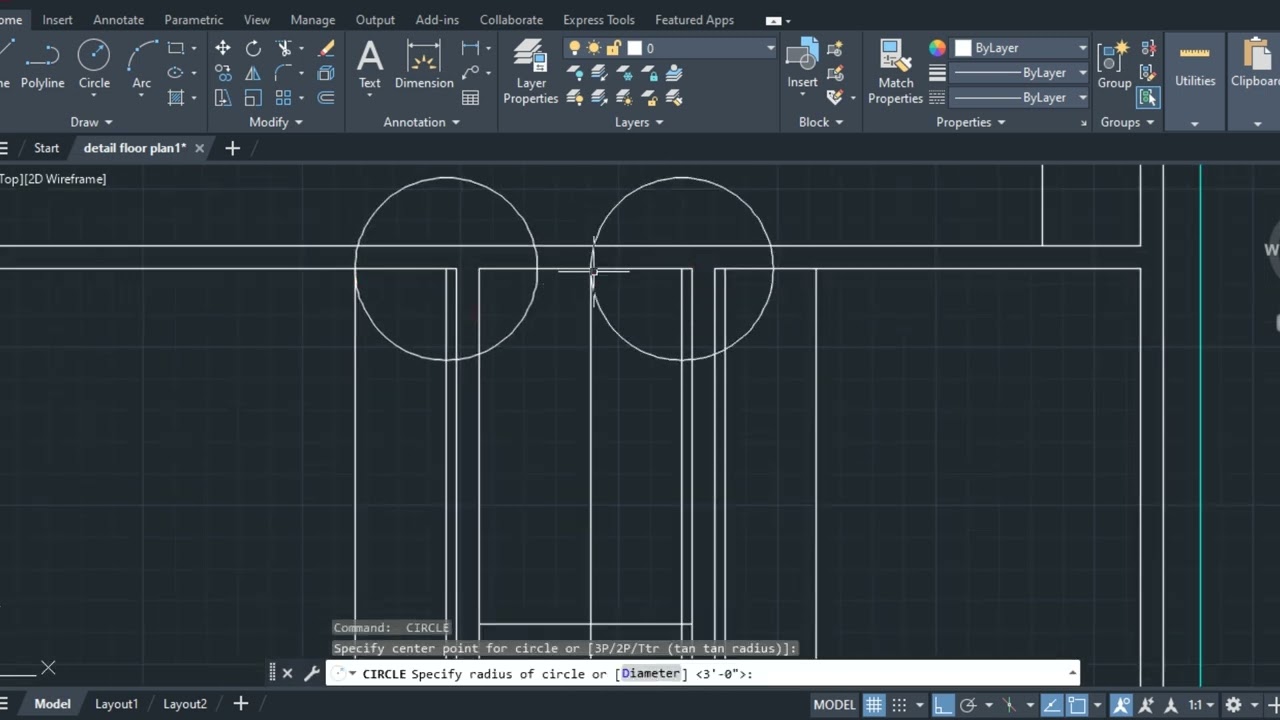Toggle Ortho mode in status bar
1280x720 pixels.
click(943, 704)
